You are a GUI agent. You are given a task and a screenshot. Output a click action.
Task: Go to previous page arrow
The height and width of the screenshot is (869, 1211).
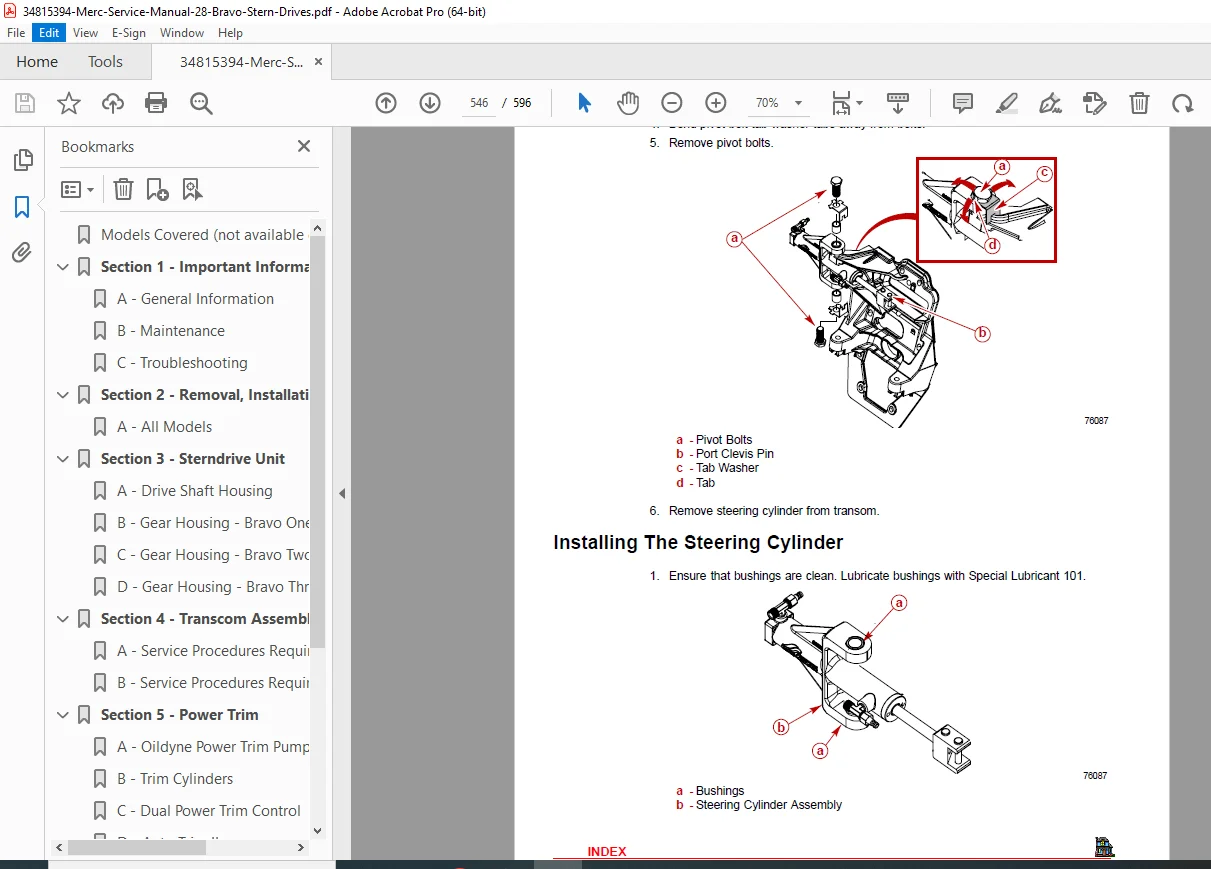click(x=386, y=103)
